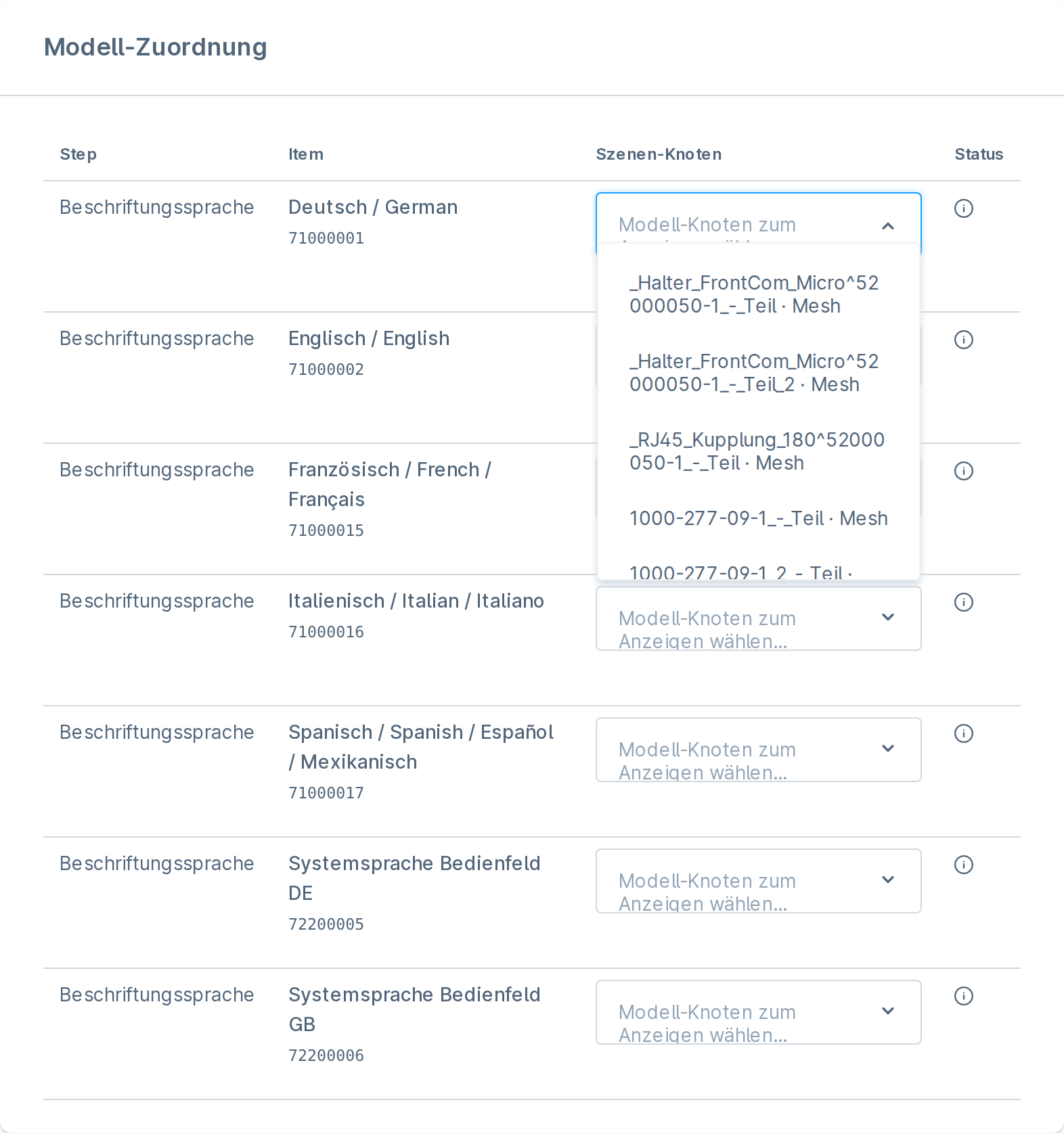Open node dropdown for Spanisch / Spanish
Viewport: 1064px width, 1134px height.
[x=758, y=750]
